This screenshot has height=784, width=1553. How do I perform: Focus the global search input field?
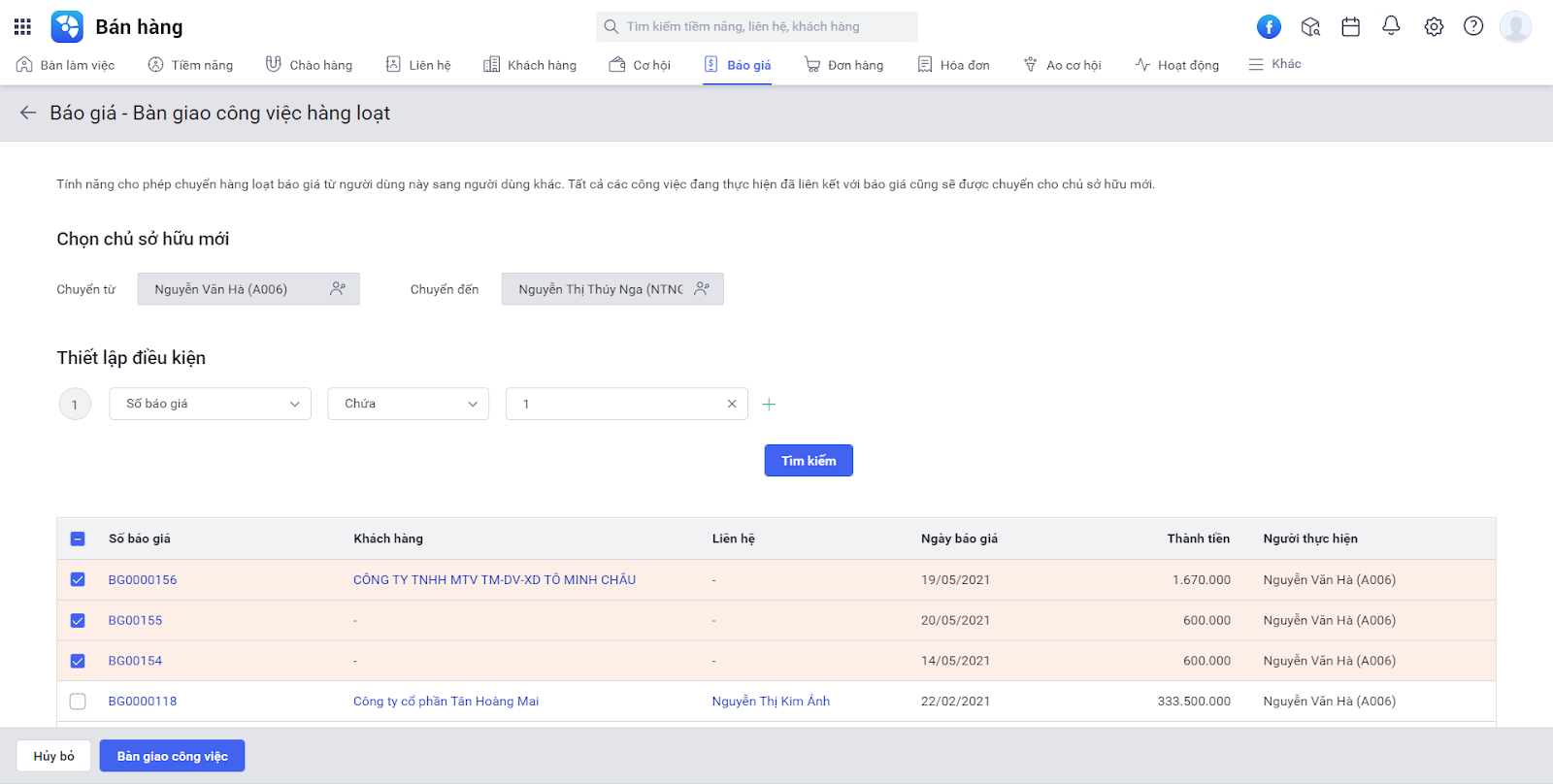pyautogui.click(x=757, y=27)
